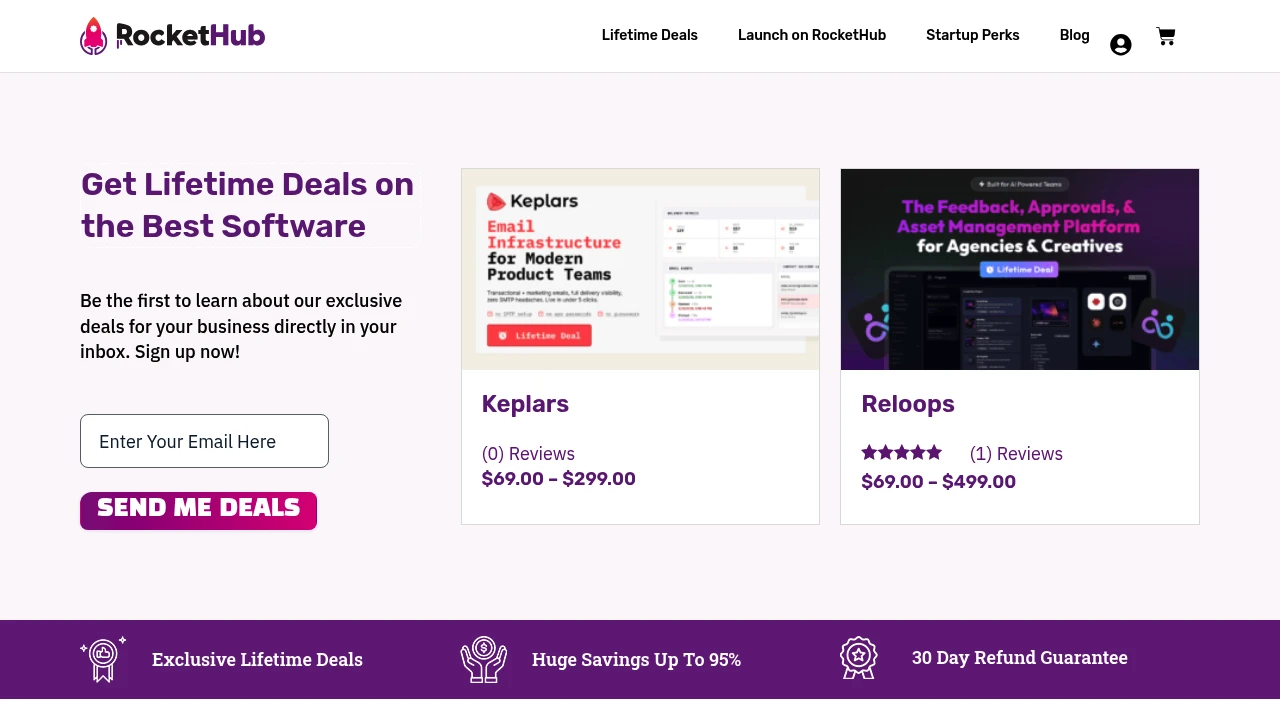Image resolution: width=1280 pixels, height=720 pixels.
Task: Open the Lifetime Deals menu
Action: point(650,35)
